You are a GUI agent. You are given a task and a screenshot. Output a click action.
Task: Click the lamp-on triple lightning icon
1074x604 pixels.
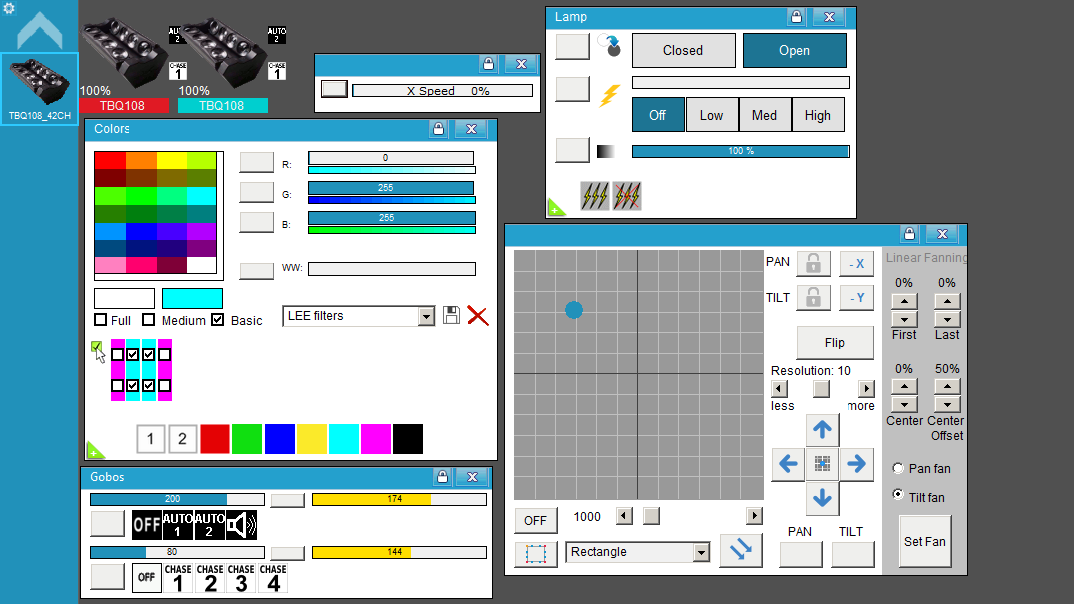(595, 196)
